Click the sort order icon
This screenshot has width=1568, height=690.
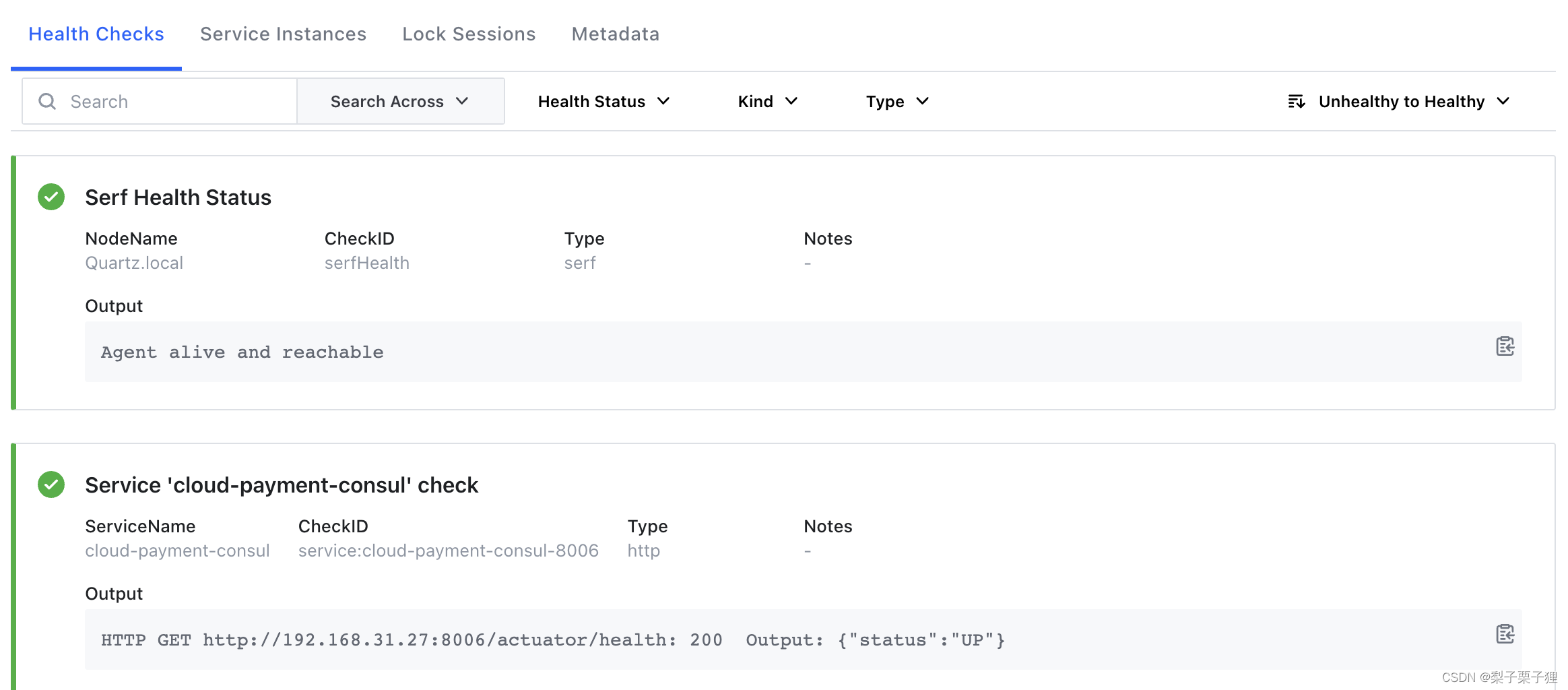pos(1297,102)
